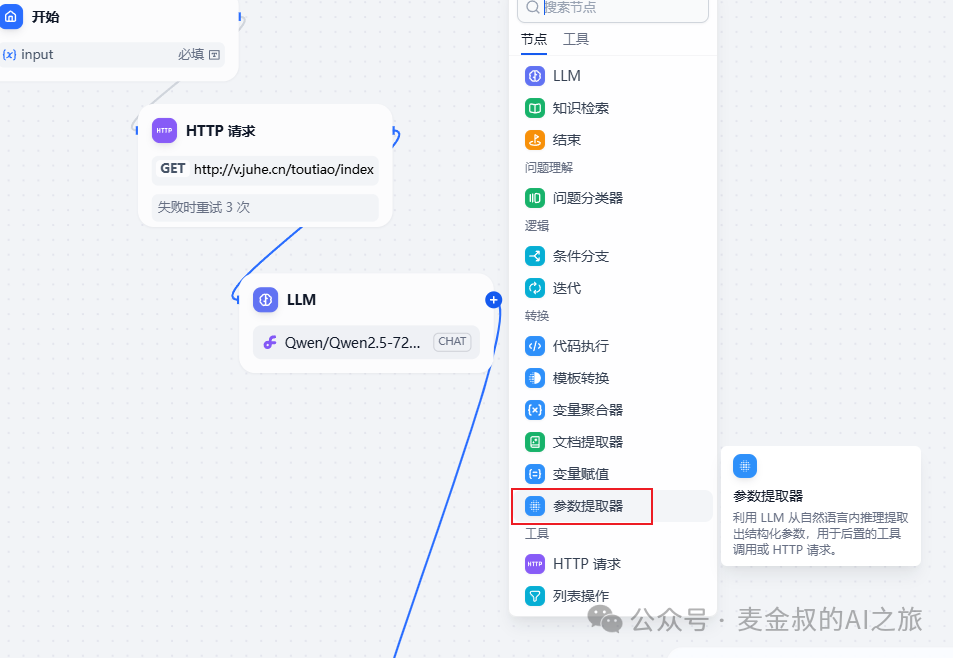The width and height of the screenshot is (953, 658).
Task: Select the 模板转换 icon
Action: [x=535, y=378]
